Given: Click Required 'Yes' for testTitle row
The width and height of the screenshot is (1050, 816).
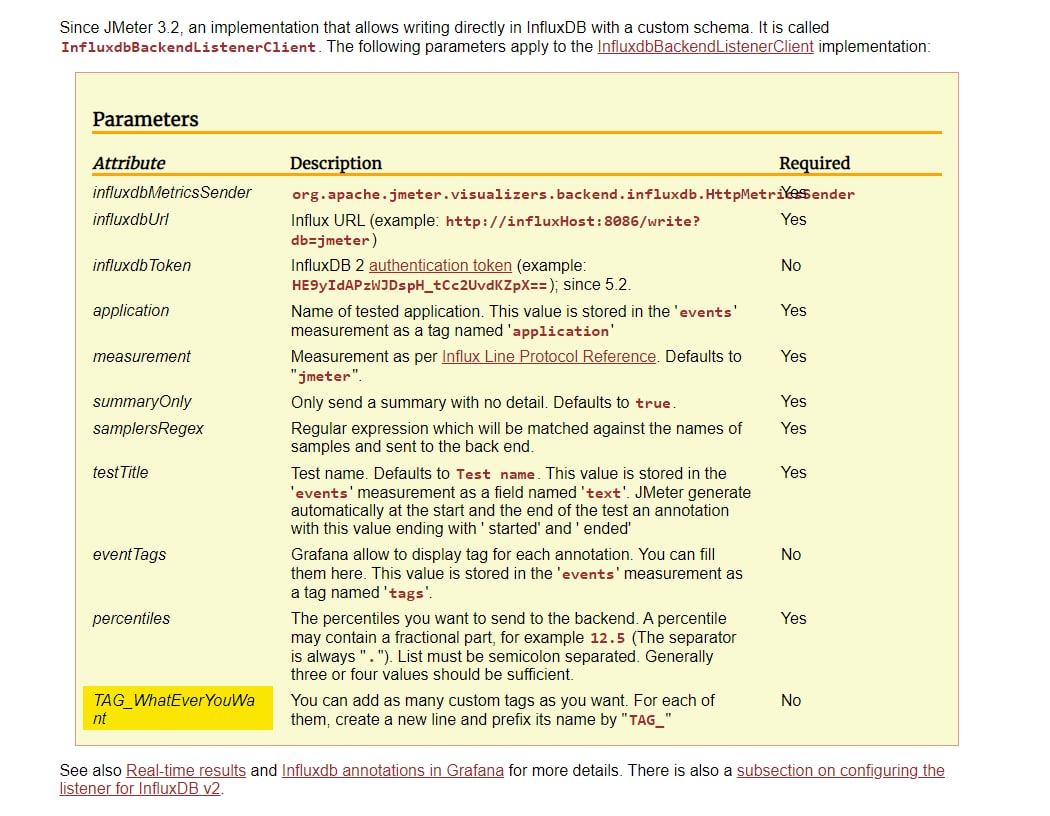Looking at the screenshot, I should (x=794, y=473).
